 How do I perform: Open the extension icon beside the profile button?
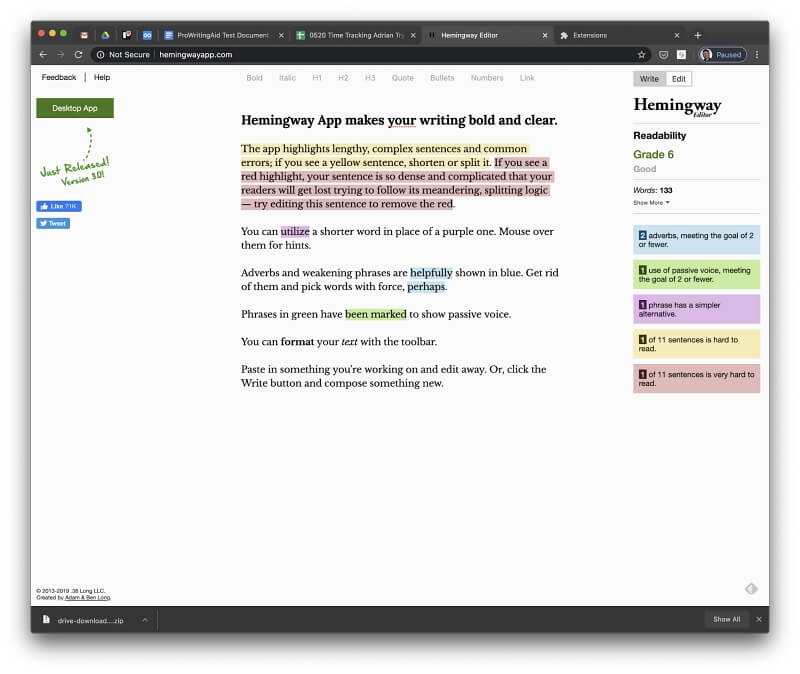click(681, 55)
